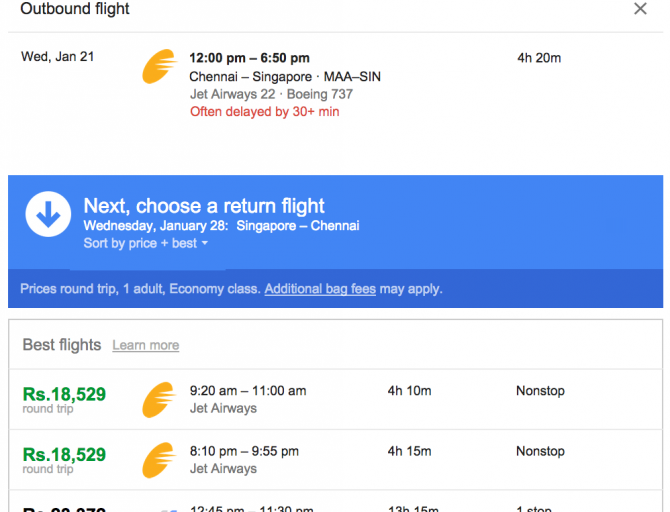Click the 12:00 pm – 6:50 pm outbound flight time
Viewport: 670px width, 512px height.
click(249, 58)
